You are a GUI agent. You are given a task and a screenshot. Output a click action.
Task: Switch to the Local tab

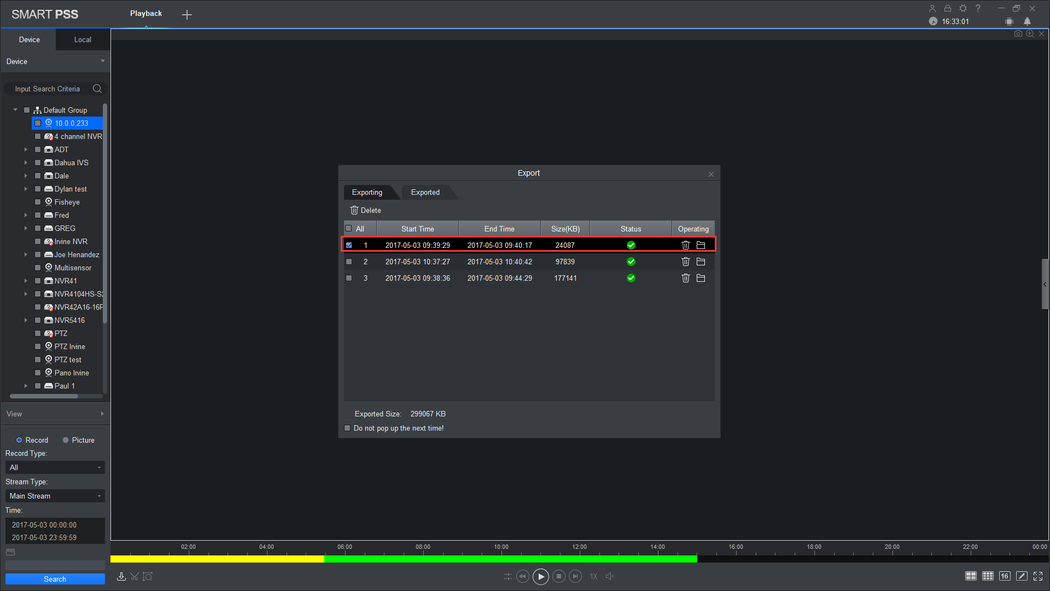point(82,39)
